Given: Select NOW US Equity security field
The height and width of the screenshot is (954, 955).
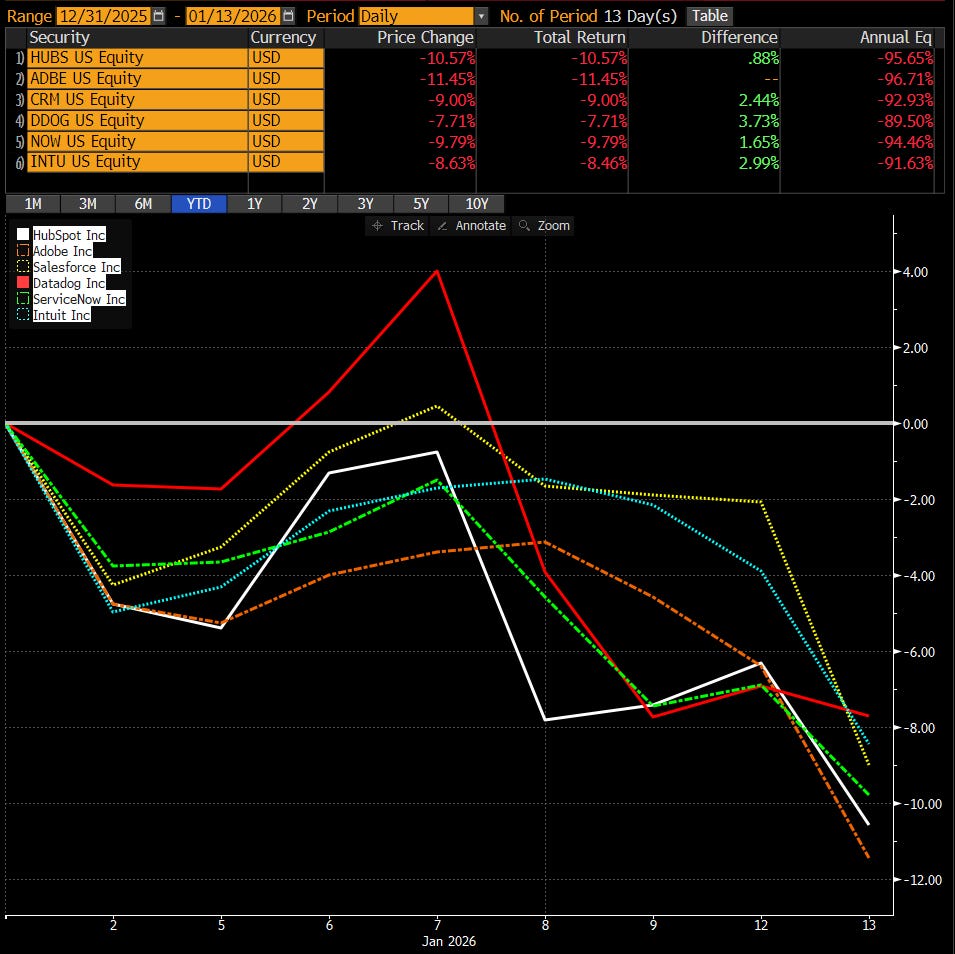Looking at the screenshot, I should (137, 141).
